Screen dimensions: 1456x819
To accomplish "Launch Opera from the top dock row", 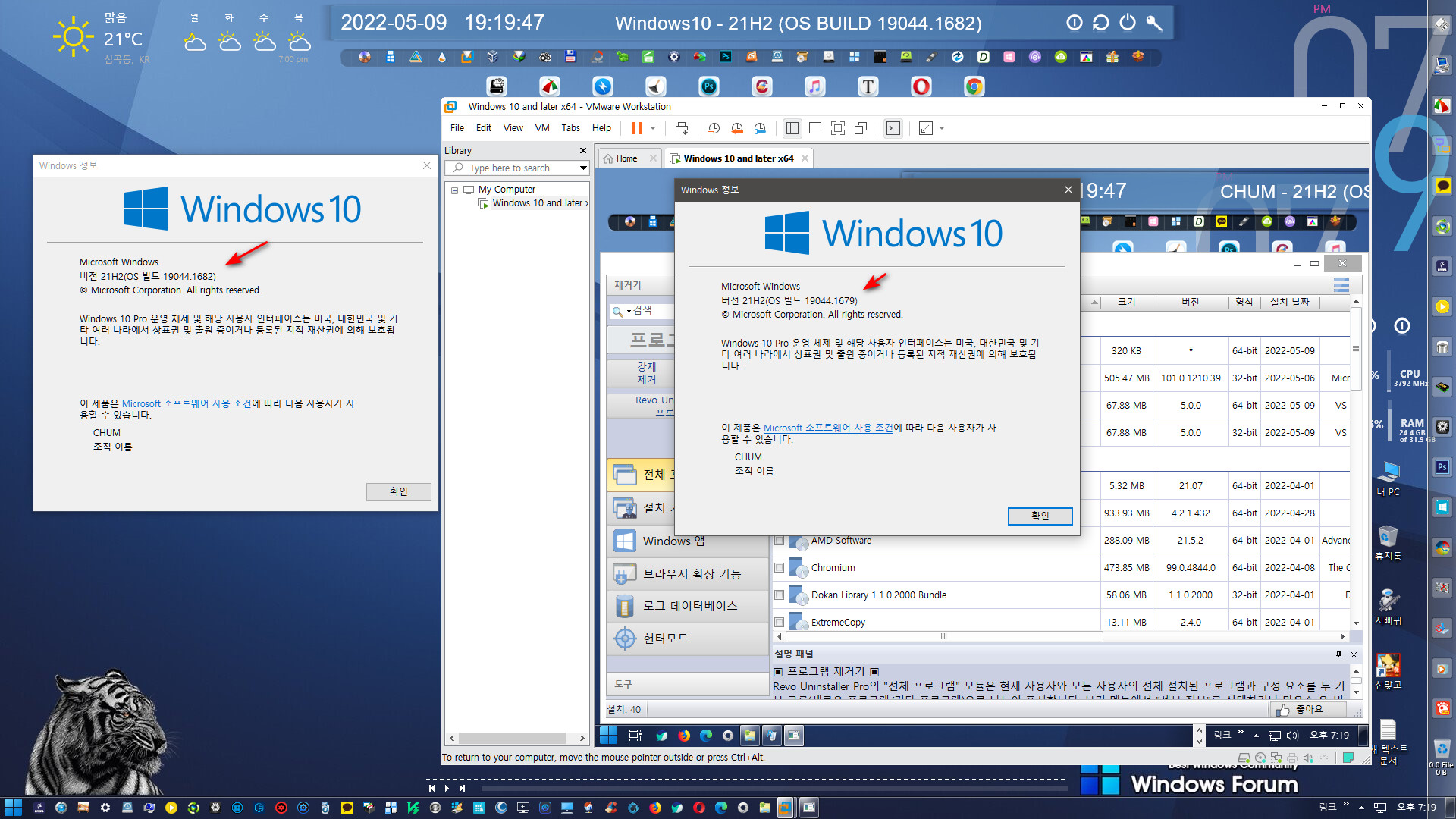I will 921,86.
